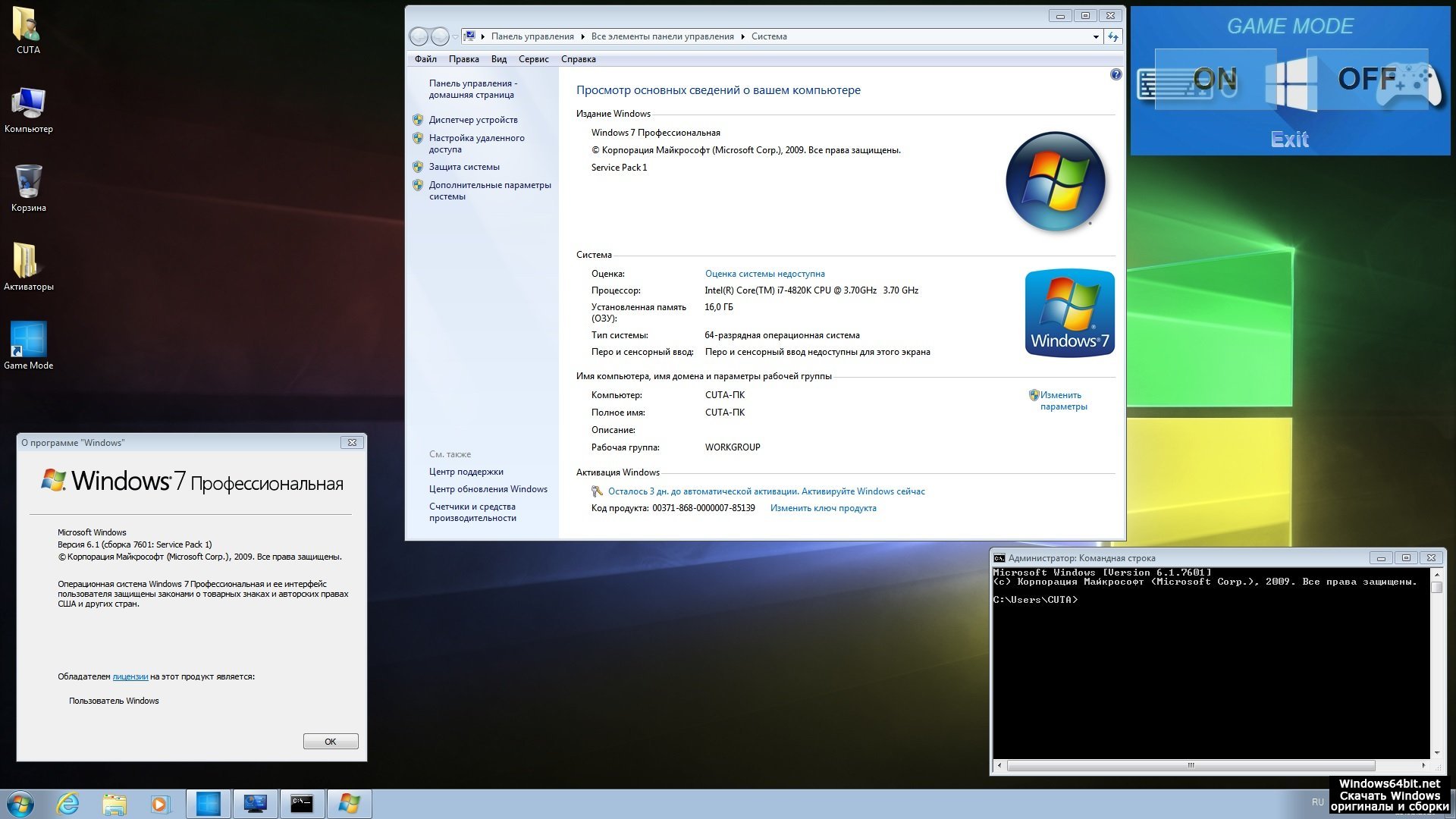
Task: Turn Game Mode OFF
Action: 1367,79
